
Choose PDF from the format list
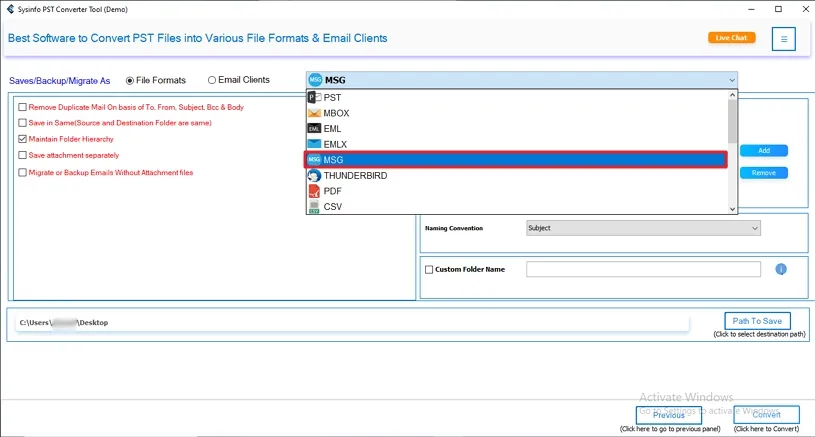pos(517,191)
